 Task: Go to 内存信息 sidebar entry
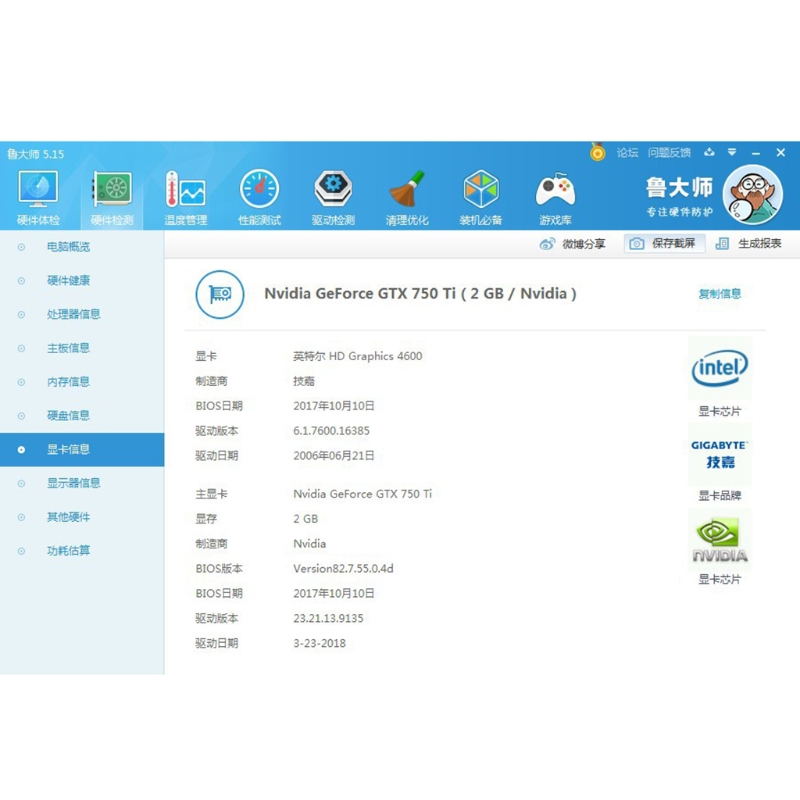click(x=68, y=382)
